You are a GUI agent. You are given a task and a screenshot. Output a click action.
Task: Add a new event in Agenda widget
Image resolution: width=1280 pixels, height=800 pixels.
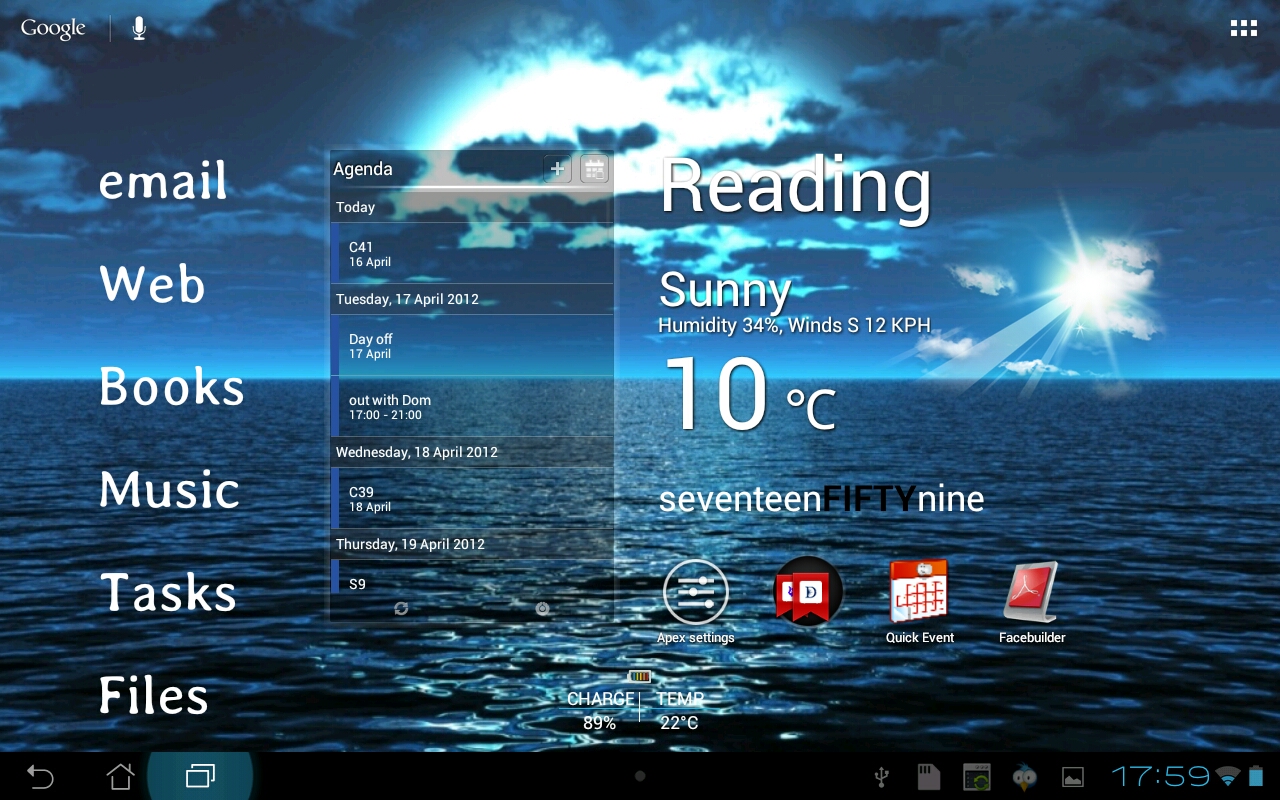(558, 169)
